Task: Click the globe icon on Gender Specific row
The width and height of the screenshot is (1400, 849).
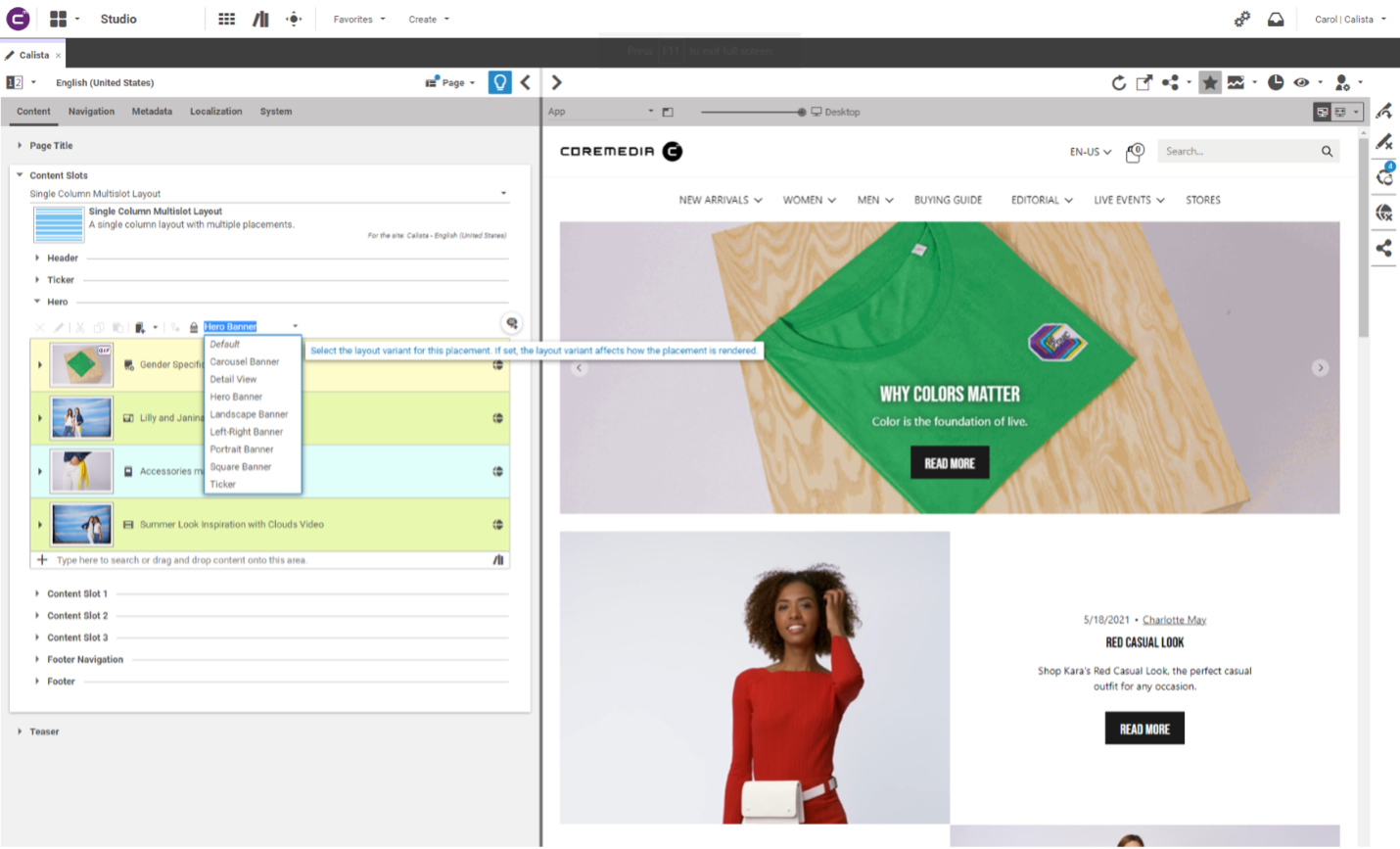Action: tap(497, 364)
